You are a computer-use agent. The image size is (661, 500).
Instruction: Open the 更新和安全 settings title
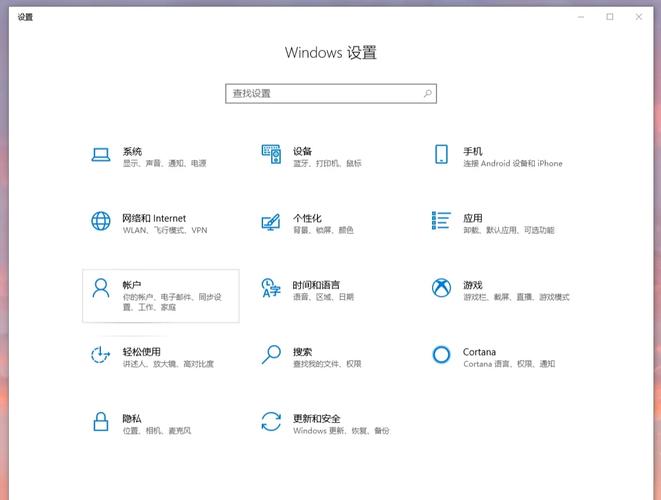(x=317, y=419)
